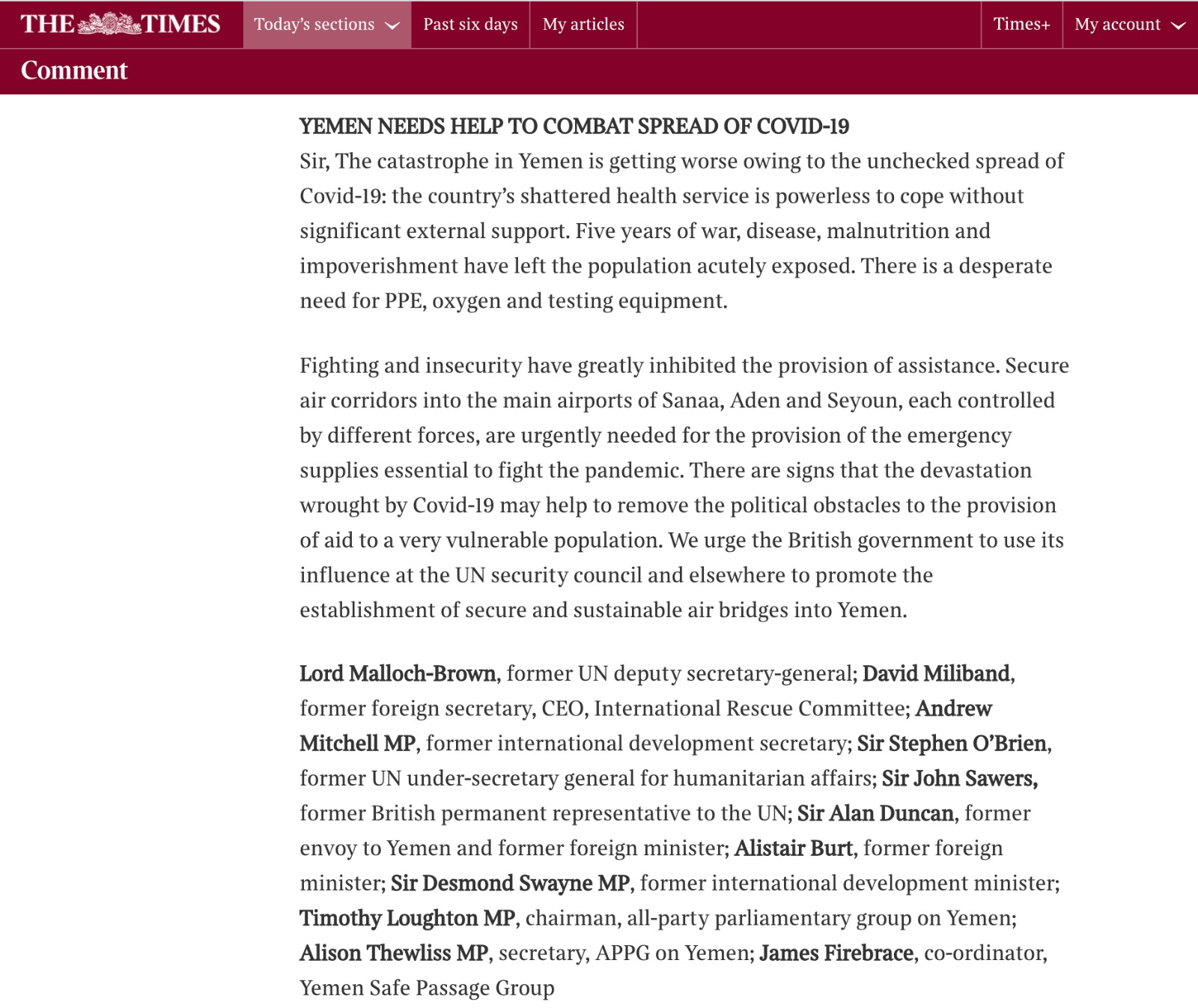The height and width of the screenshot is (1008, 1198).
Task: Click the name Sir Desmond Swayne MP
Action: [510, 883]
